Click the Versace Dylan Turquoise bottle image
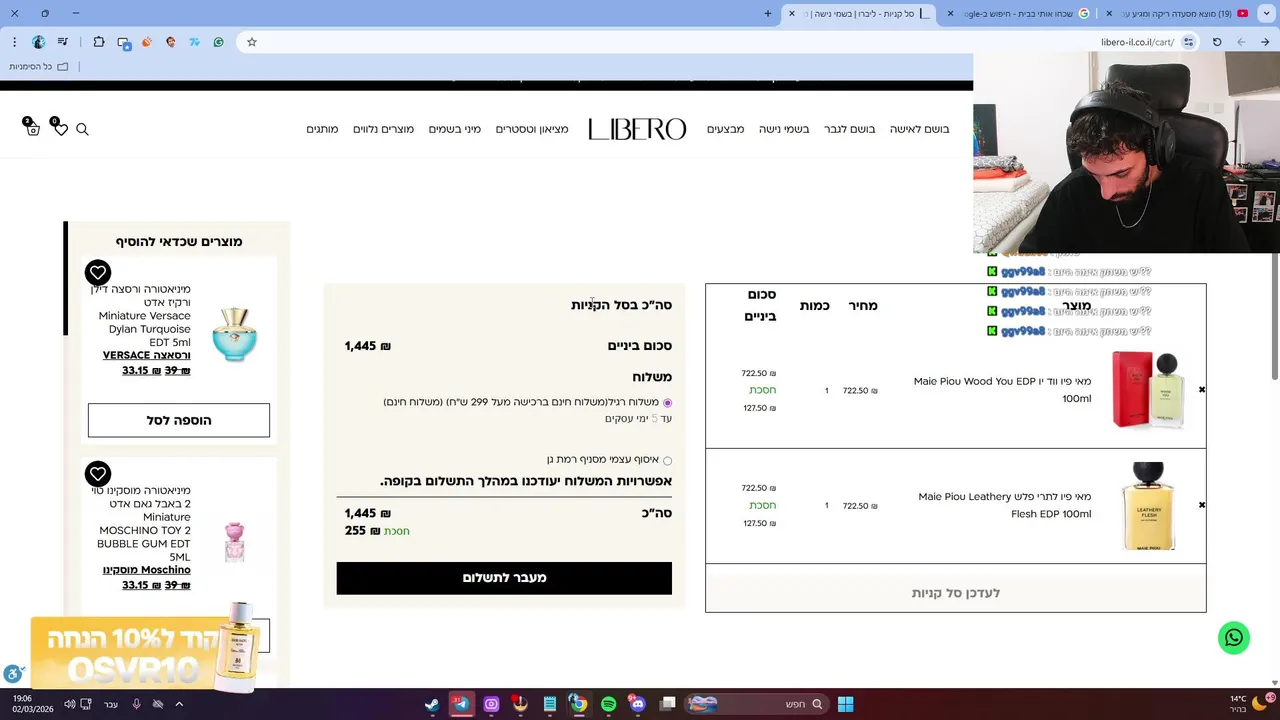The width and height of the screenshot is (1280, 720). click(x=234, y=334)
